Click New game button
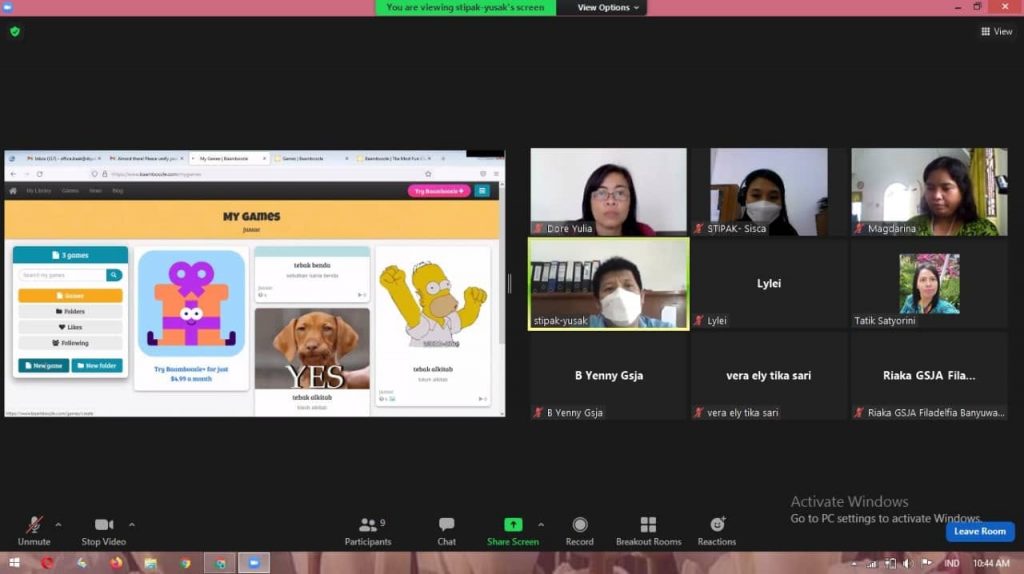 point(44,366)
